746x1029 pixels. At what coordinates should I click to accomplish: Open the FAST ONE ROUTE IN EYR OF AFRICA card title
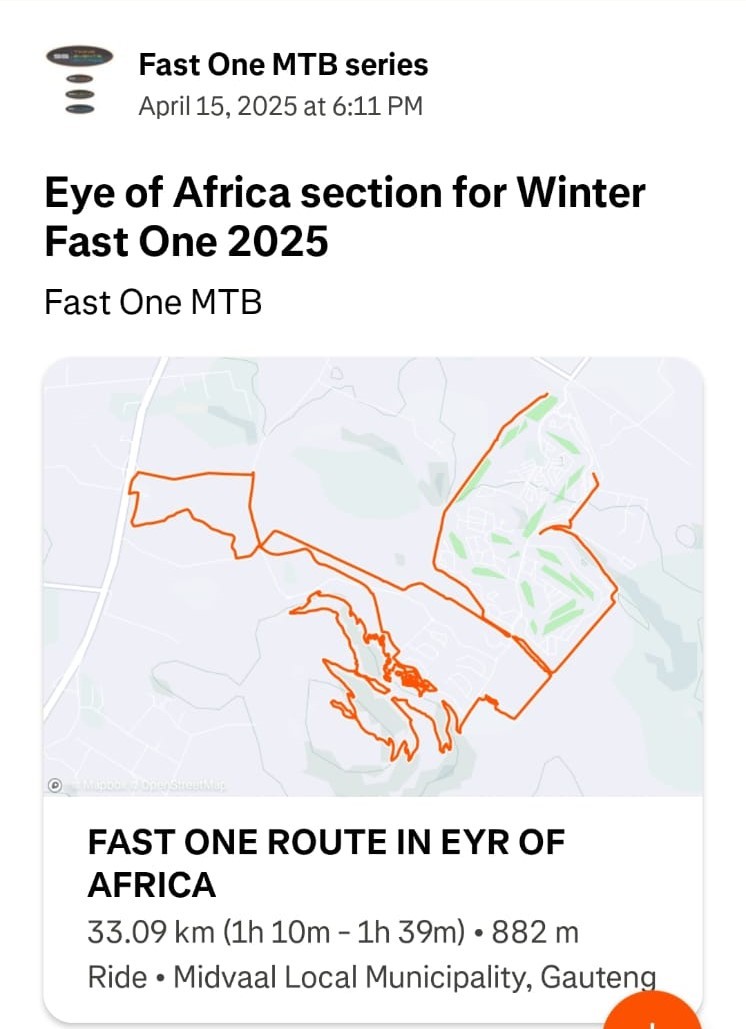(x=326, y=863)
